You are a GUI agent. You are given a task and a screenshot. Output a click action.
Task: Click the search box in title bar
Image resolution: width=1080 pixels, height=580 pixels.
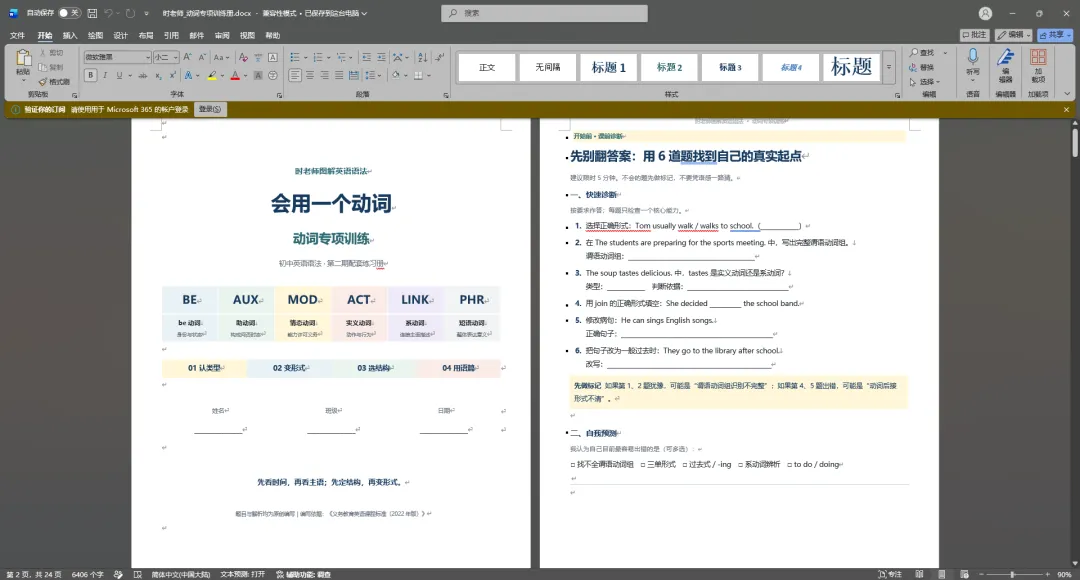pos(544,13)
